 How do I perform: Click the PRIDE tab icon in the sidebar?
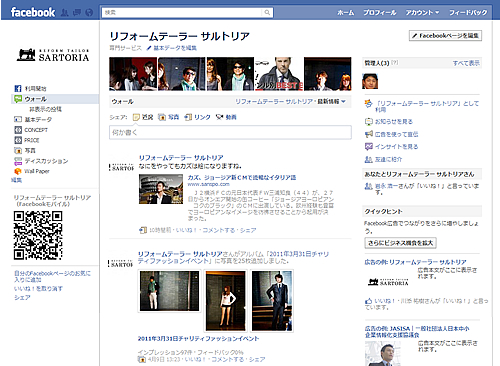[x=18, y=140]
